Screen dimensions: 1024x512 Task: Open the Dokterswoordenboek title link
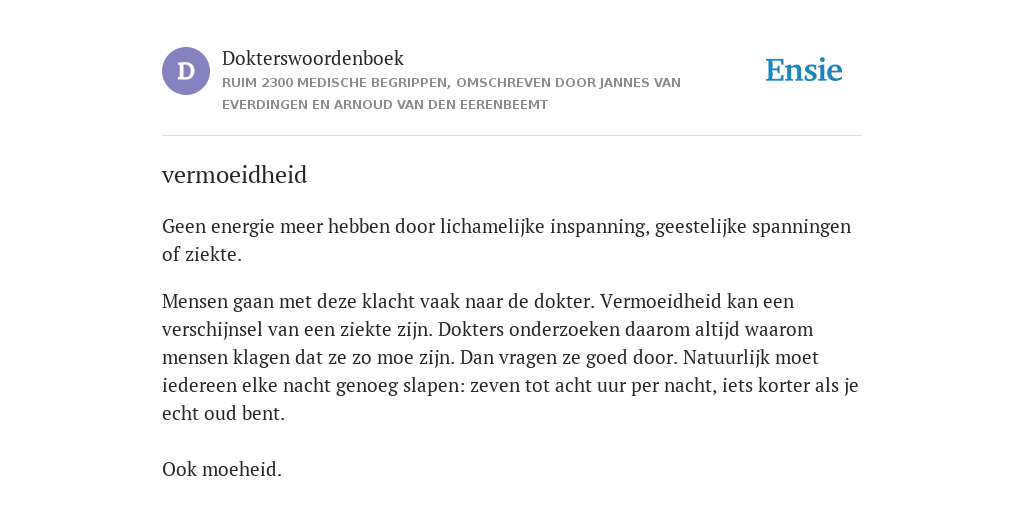[x=313, y=58]
